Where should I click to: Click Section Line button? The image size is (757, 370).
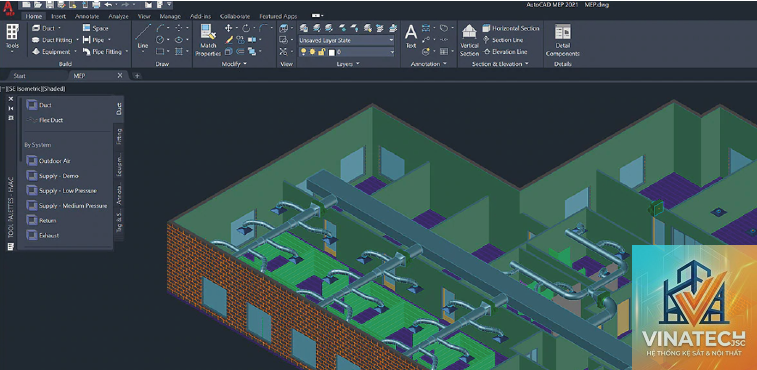[503, 40]
